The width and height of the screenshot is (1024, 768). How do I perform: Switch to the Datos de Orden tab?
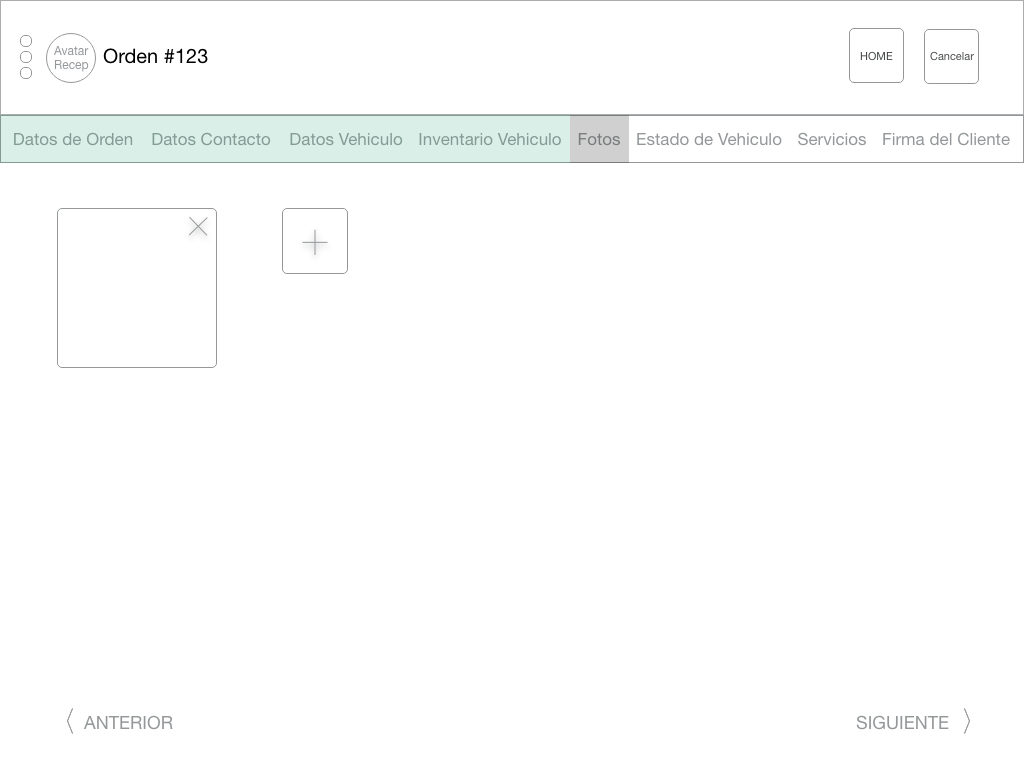tap(73, 139)
